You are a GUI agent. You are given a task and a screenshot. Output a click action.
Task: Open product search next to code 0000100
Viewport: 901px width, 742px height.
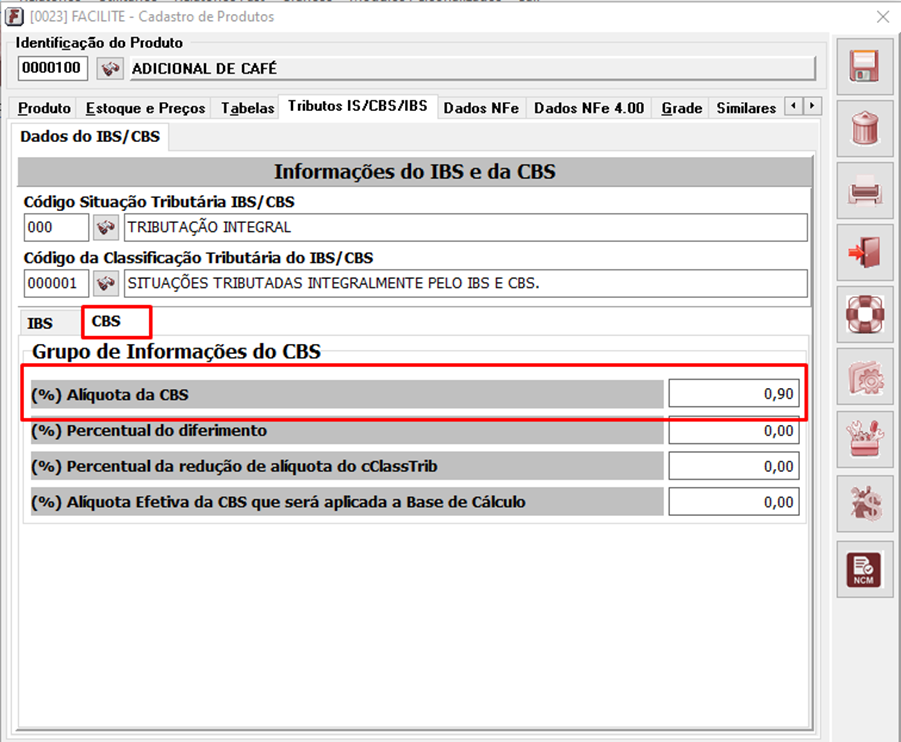[x=109, y=69]
